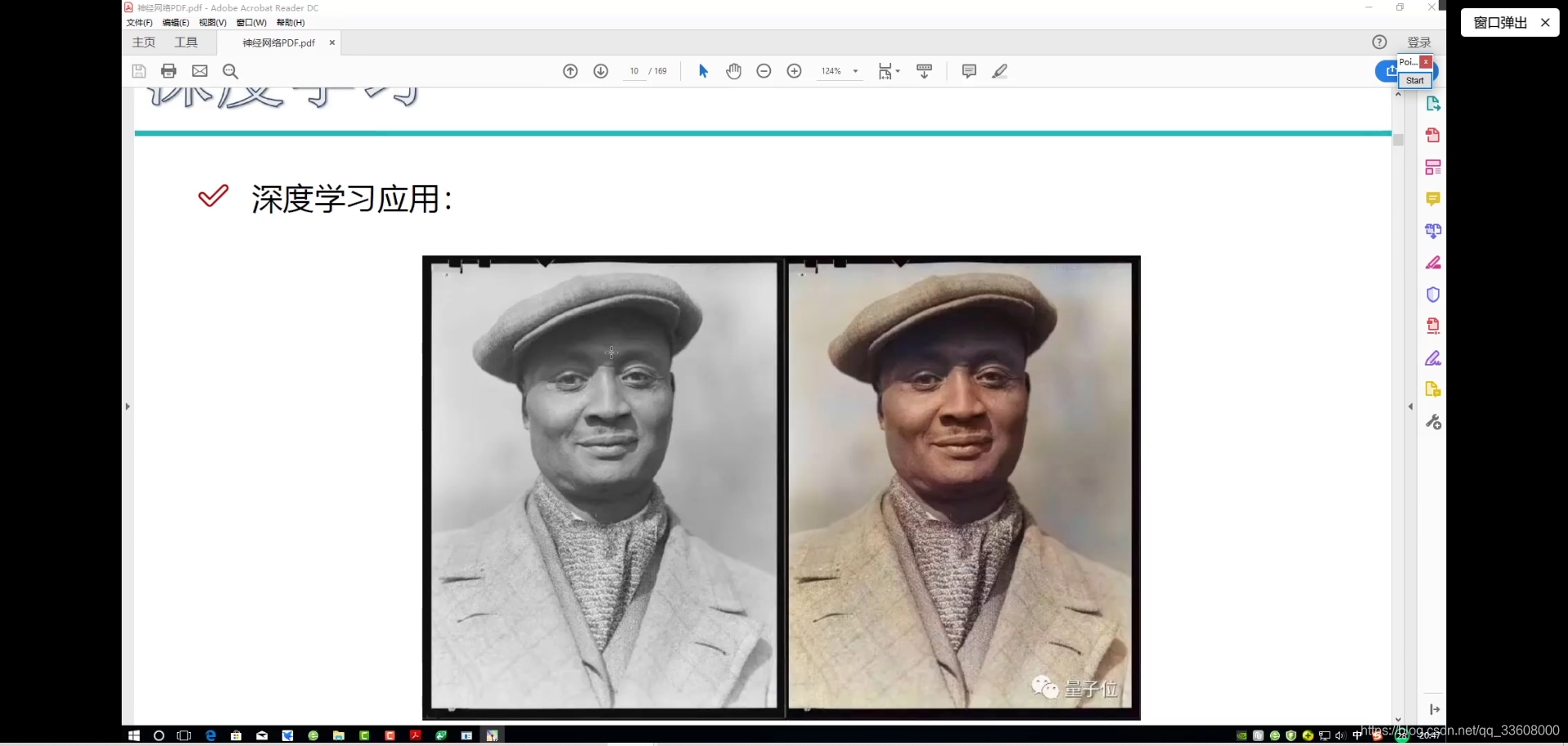Toggle zoom in on the page
This screenshot has width=1568, height=746.
[x=794, y=71]
